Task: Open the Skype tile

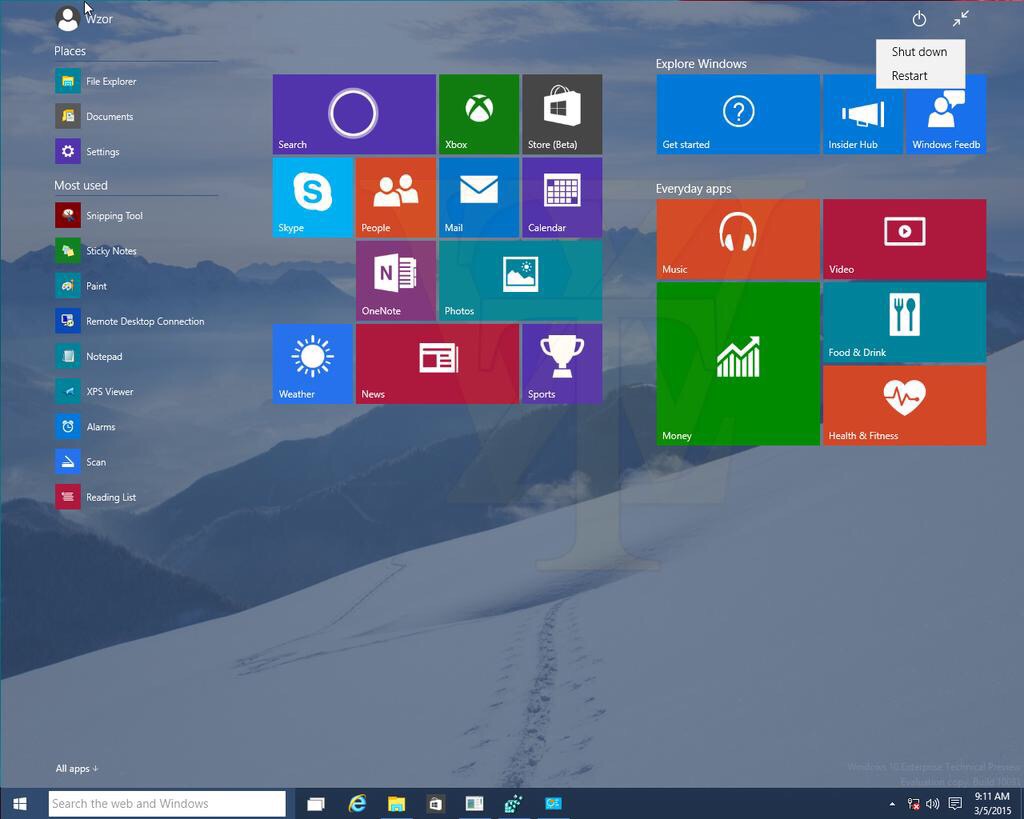Action: pyautogui.click(x=312, y=197)
